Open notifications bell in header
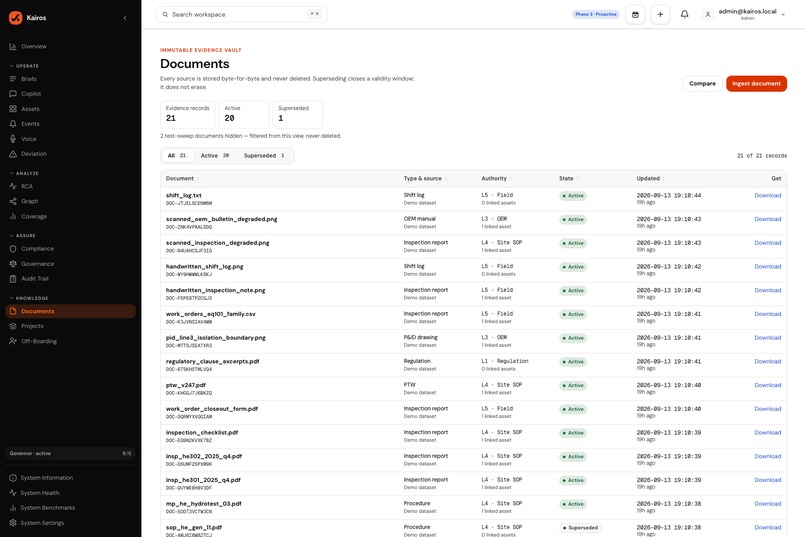806x537 pixels. [x=684, y=14]
